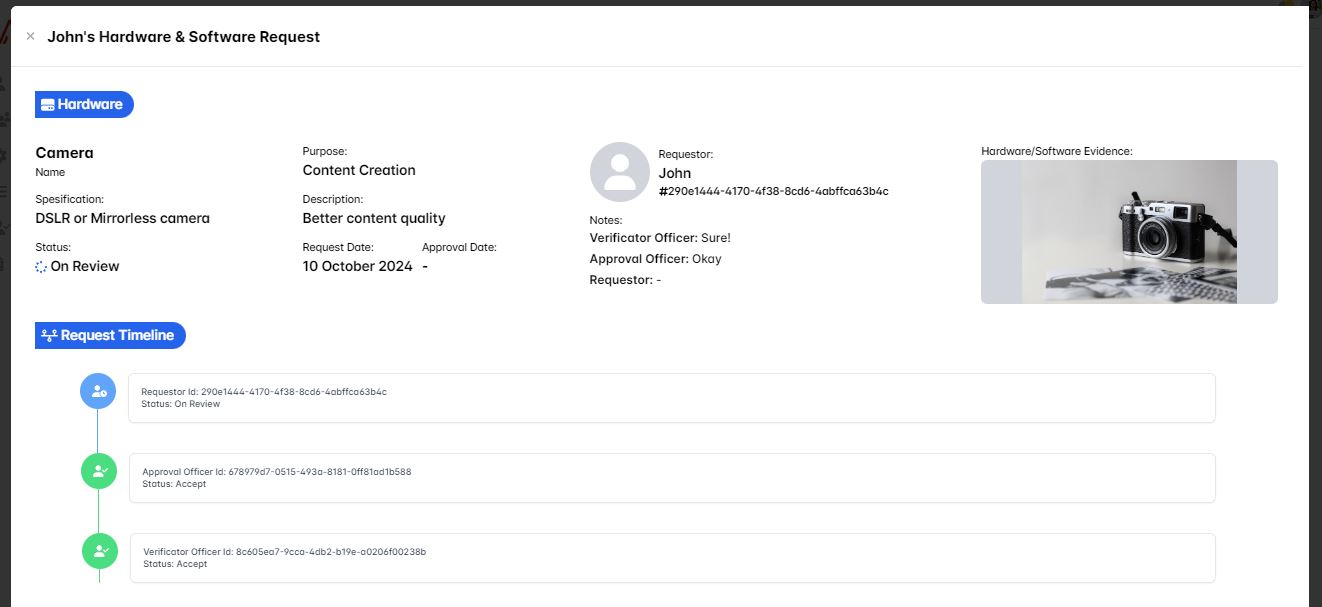Click the request date 10 October 2024

(x=357, y=266)
